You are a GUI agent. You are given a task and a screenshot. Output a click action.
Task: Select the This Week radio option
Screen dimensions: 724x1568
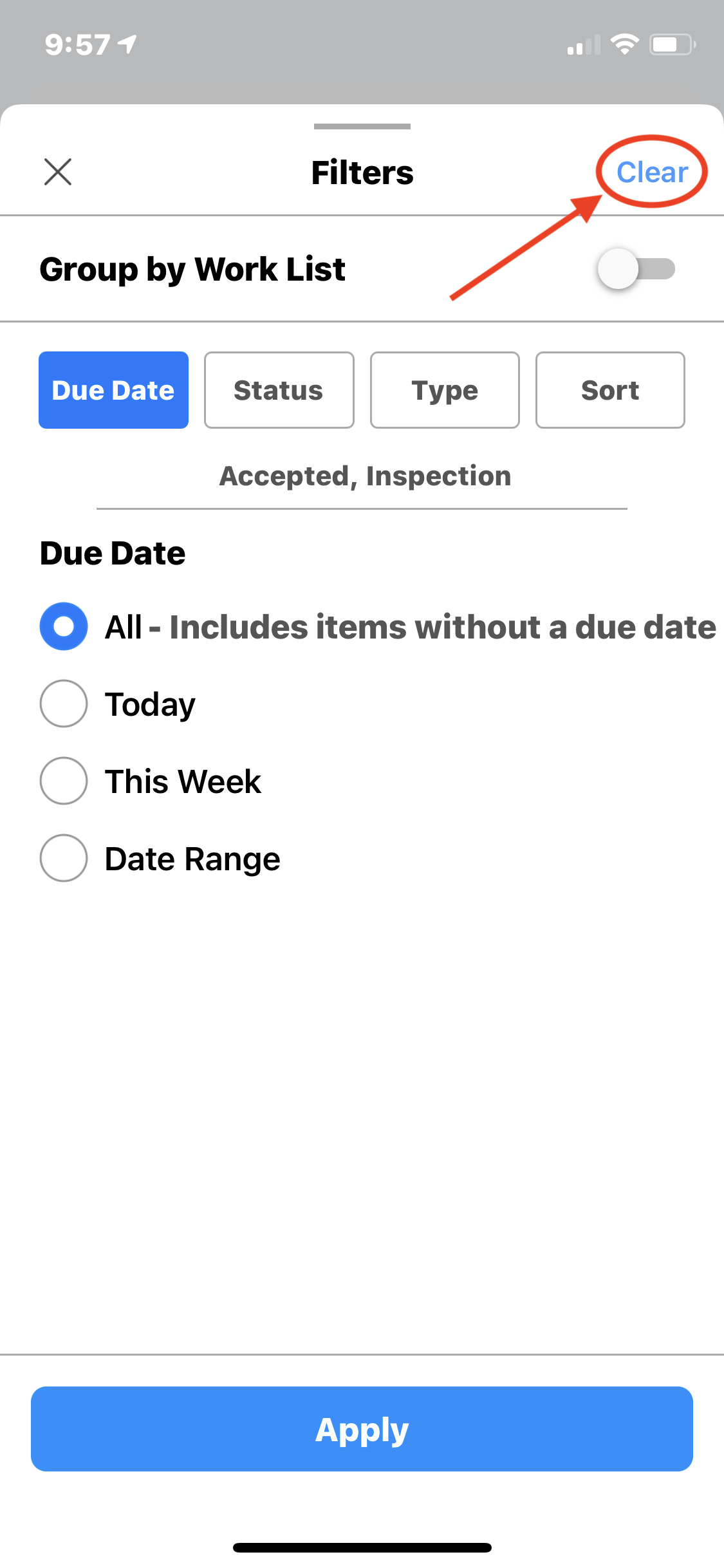point(64,781)
